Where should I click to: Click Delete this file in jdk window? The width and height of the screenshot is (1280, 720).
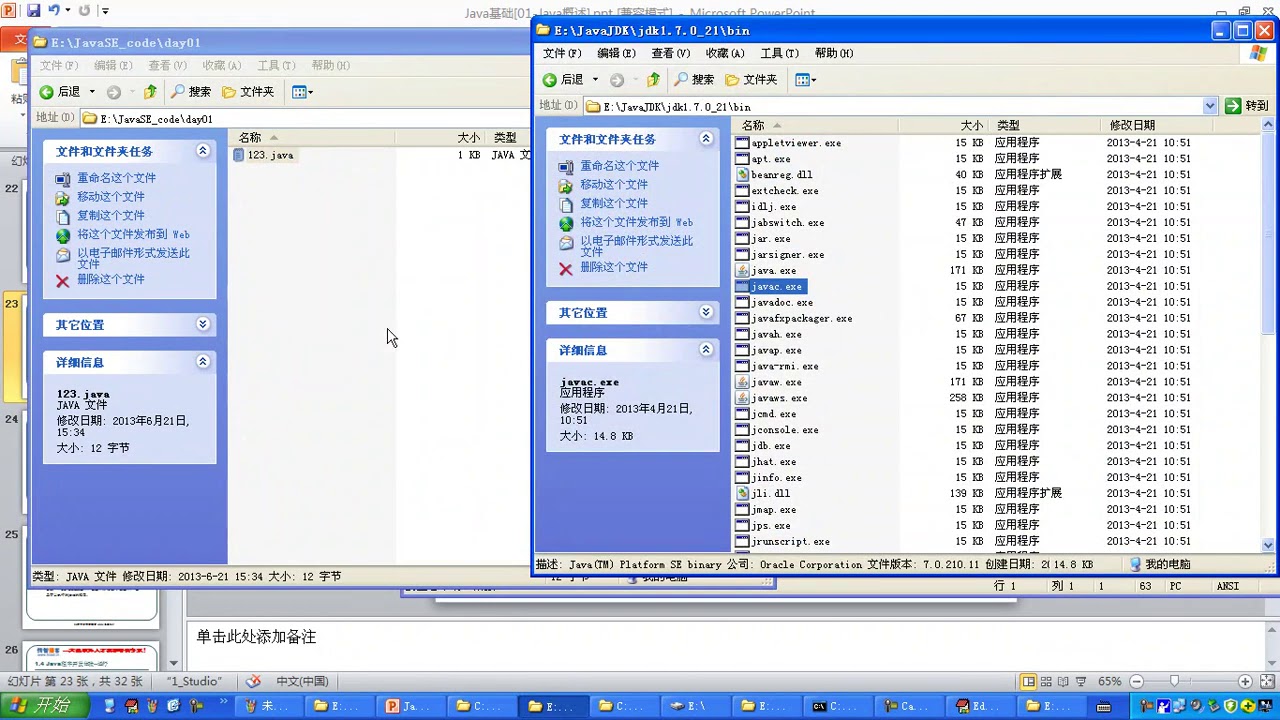614,267
